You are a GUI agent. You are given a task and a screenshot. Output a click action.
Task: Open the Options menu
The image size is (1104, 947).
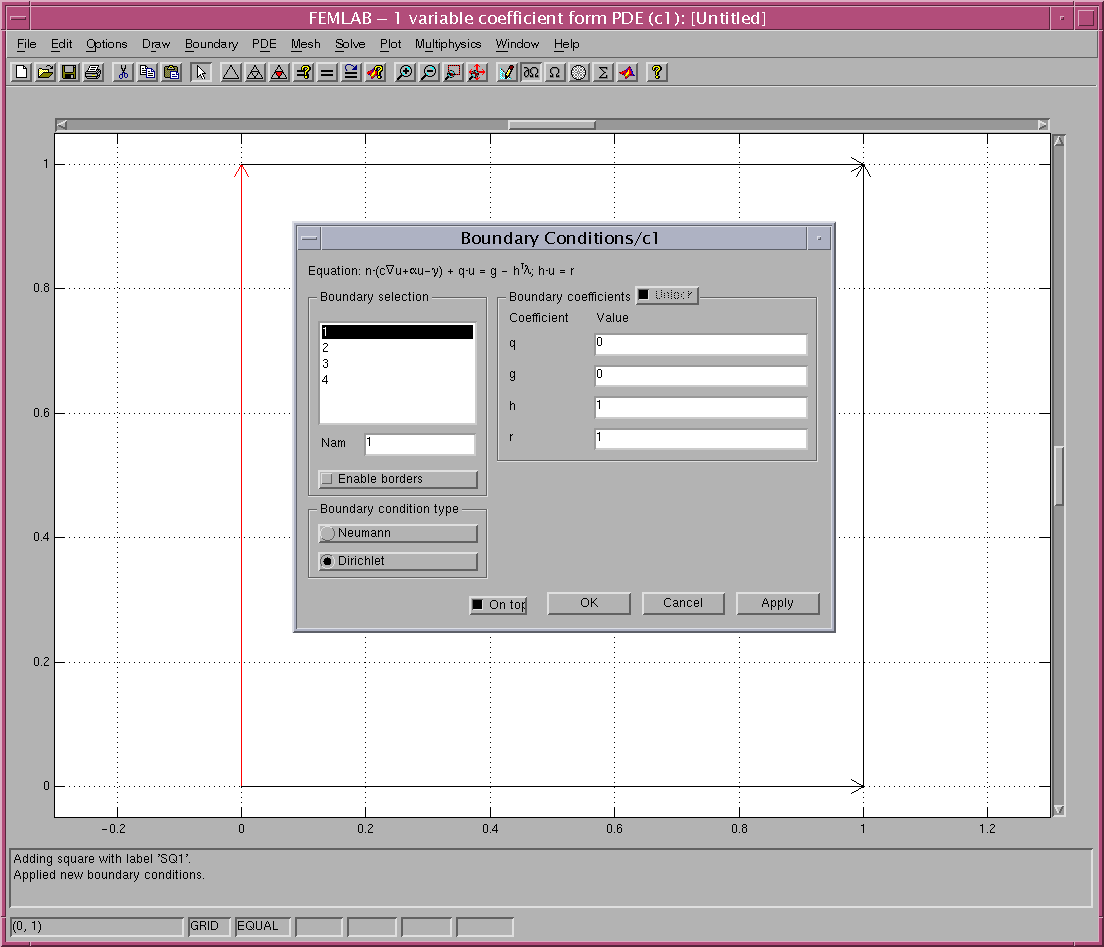[106, 44]
